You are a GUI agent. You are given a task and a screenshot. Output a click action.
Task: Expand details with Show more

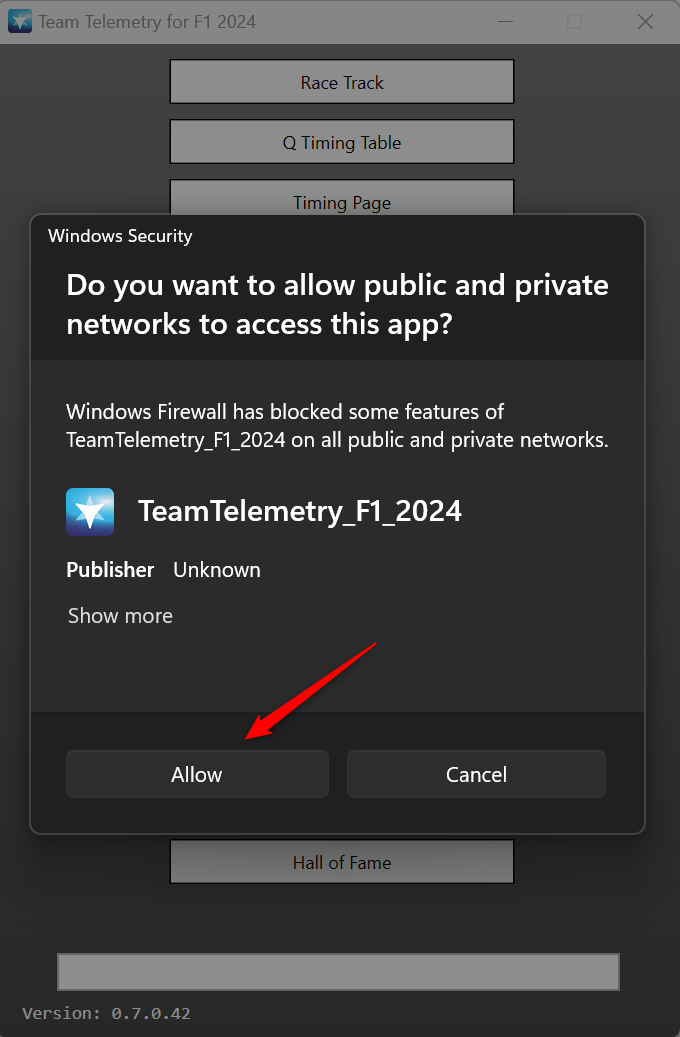tap(120, 616)
